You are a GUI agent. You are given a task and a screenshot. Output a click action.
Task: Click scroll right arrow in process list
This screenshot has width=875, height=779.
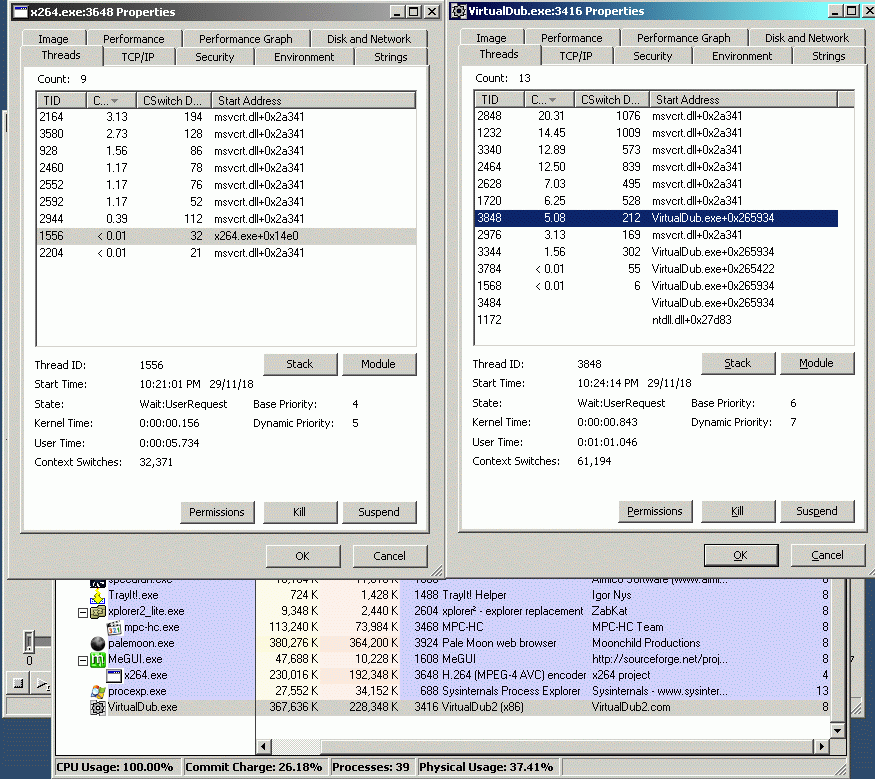coord(821,746)
